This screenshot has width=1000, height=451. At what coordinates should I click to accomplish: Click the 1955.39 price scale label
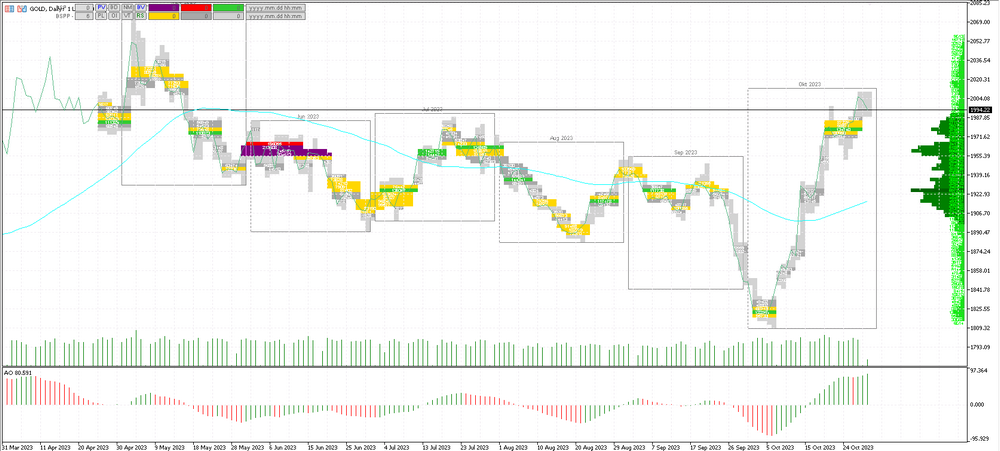pos(980,156)
